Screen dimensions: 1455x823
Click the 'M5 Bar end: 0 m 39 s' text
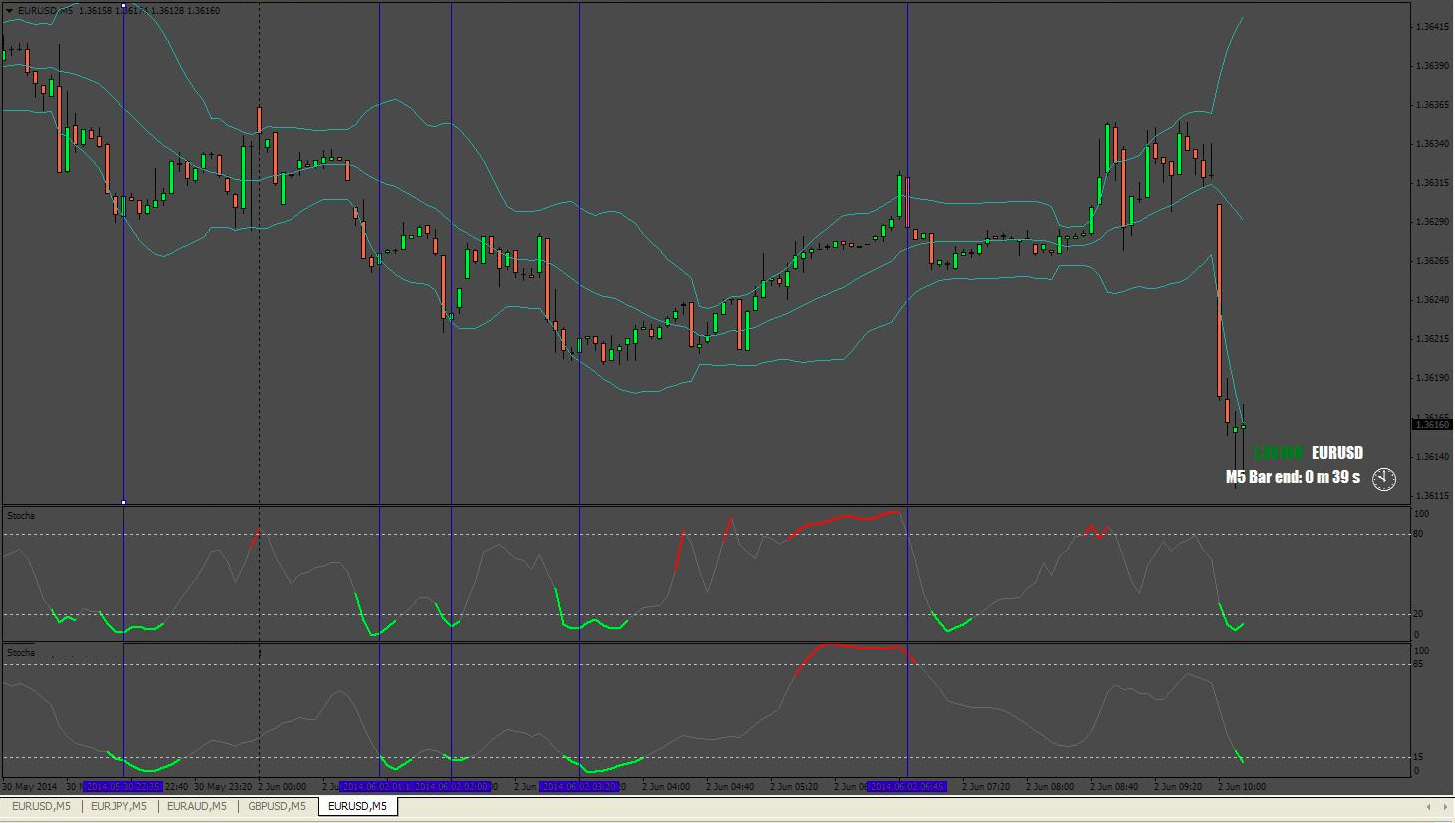tap(1293, 478)
